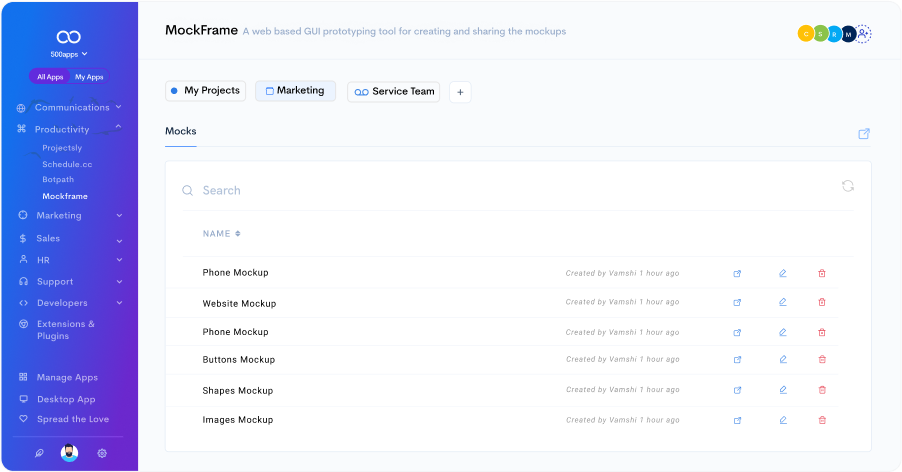Select the Marketing project tab
Image resolution: width=902 pixels, height=472 pixels.
click(x=295, y=91)
